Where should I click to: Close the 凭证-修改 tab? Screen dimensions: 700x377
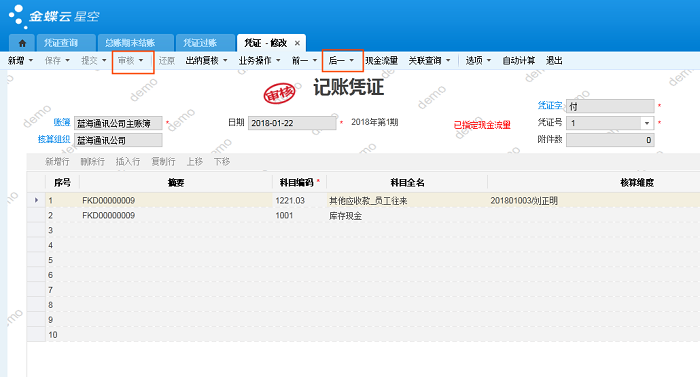coord(297,43)
